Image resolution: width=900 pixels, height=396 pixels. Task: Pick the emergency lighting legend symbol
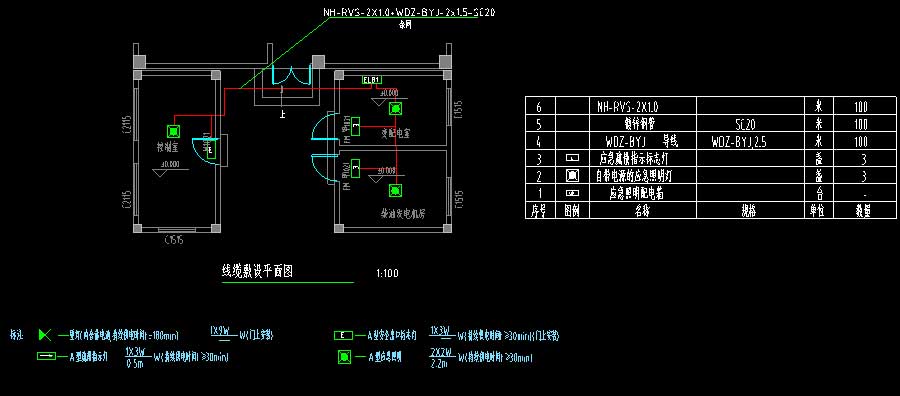(343, 357)
